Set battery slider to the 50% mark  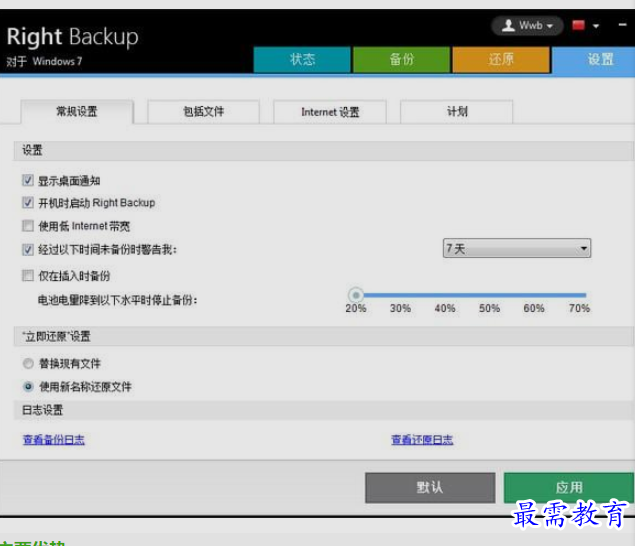tap(489, 295)
